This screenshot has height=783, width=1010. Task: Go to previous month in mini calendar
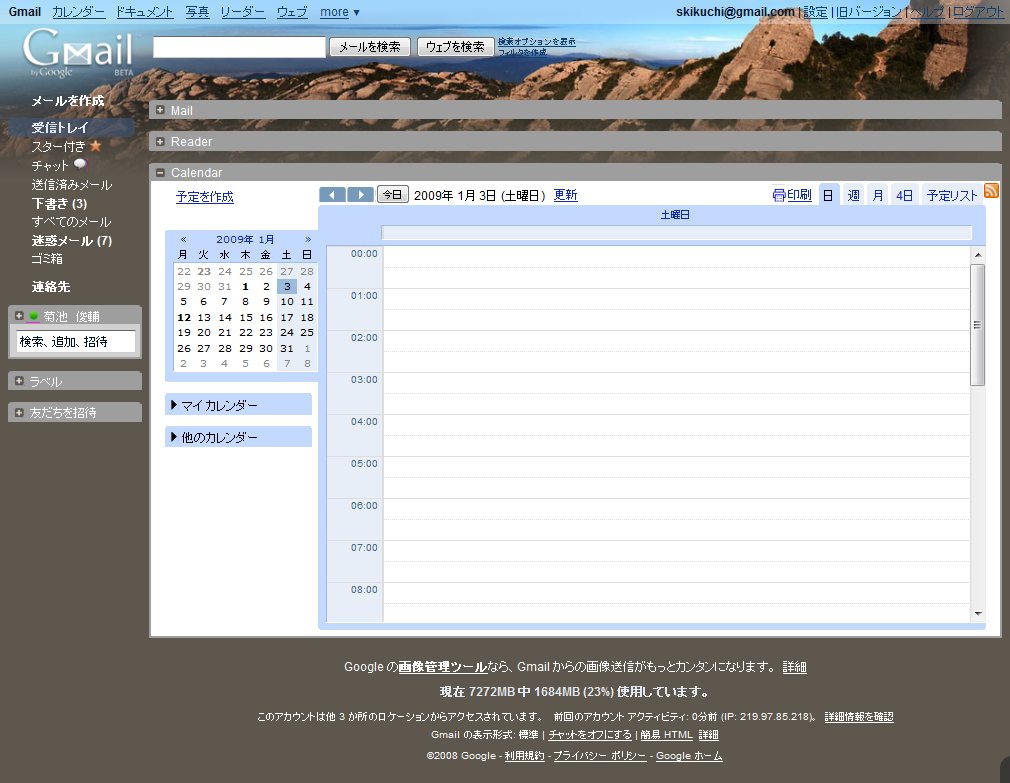tap(184, 240)
